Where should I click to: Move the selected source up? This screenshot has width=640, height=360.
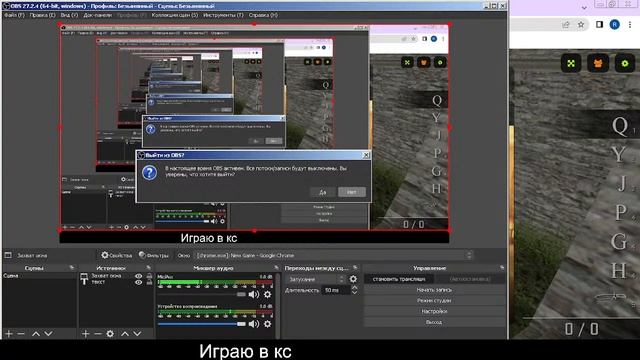[125, 334]
